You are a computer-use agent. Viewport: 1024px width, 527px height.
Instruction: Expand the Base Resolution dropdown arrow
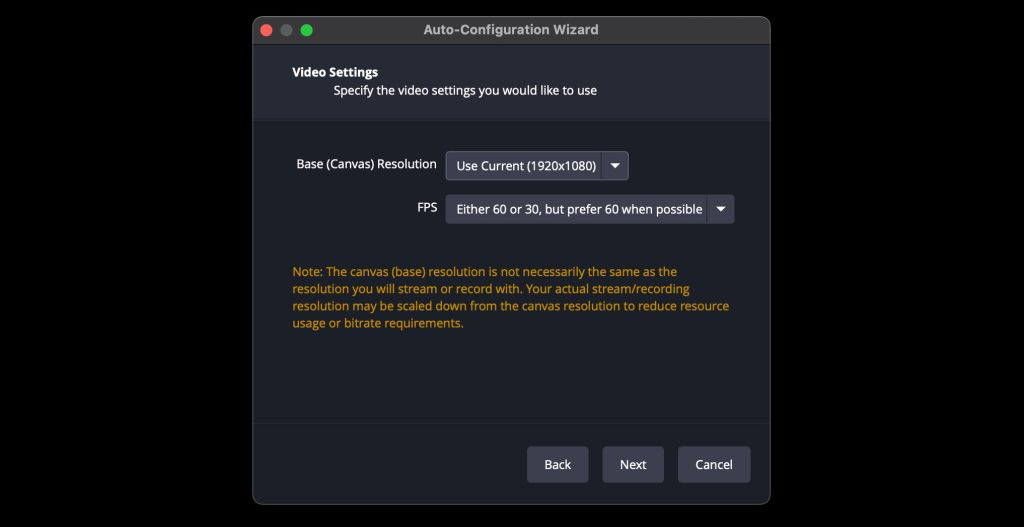tap(615, 166)
